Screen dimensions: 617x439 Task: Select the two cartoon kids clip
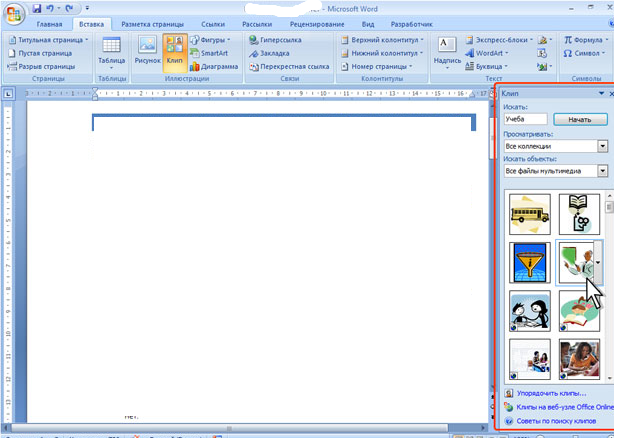point(530,311)
